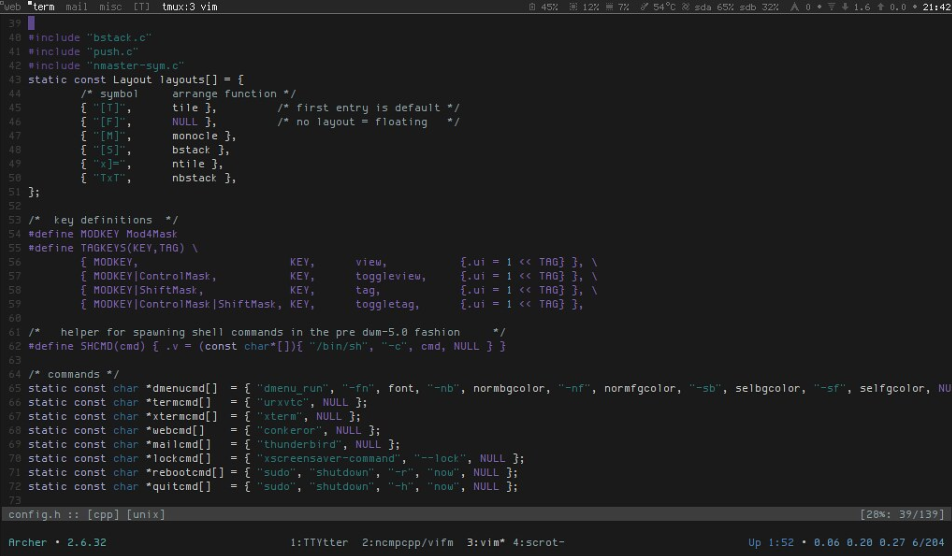The height and width of the screenshot is (556, 952).
Task: Select tmux window 2:ncmpcpp/vifm
Action: coord(407,542)
